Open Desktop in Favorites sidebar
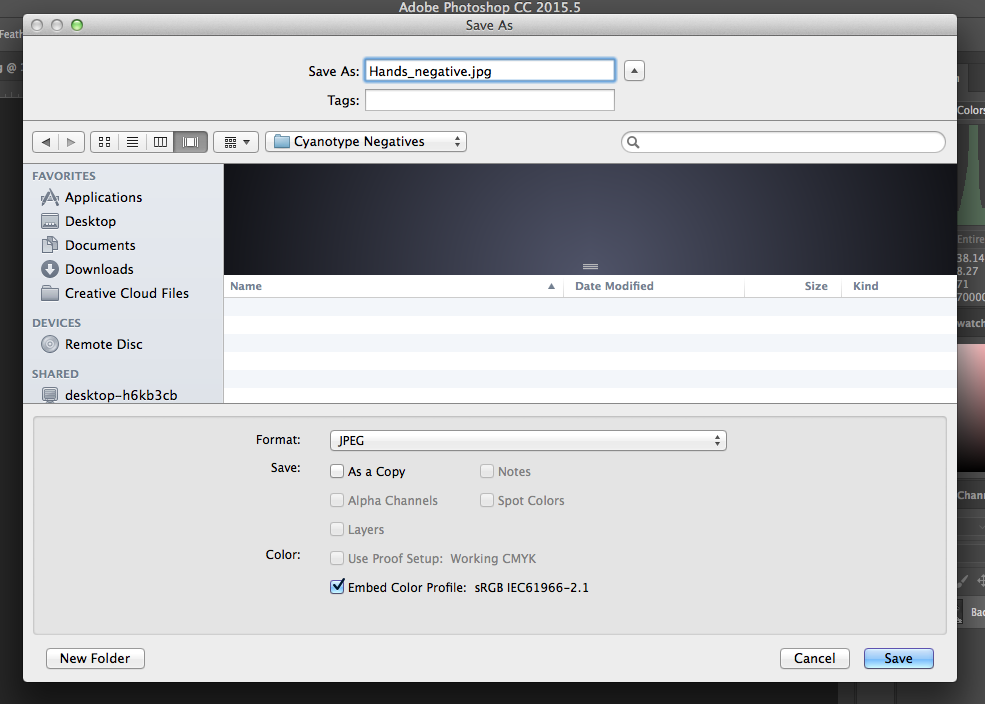This screenshot has width=985, height=704. click(x=79, y=221)
